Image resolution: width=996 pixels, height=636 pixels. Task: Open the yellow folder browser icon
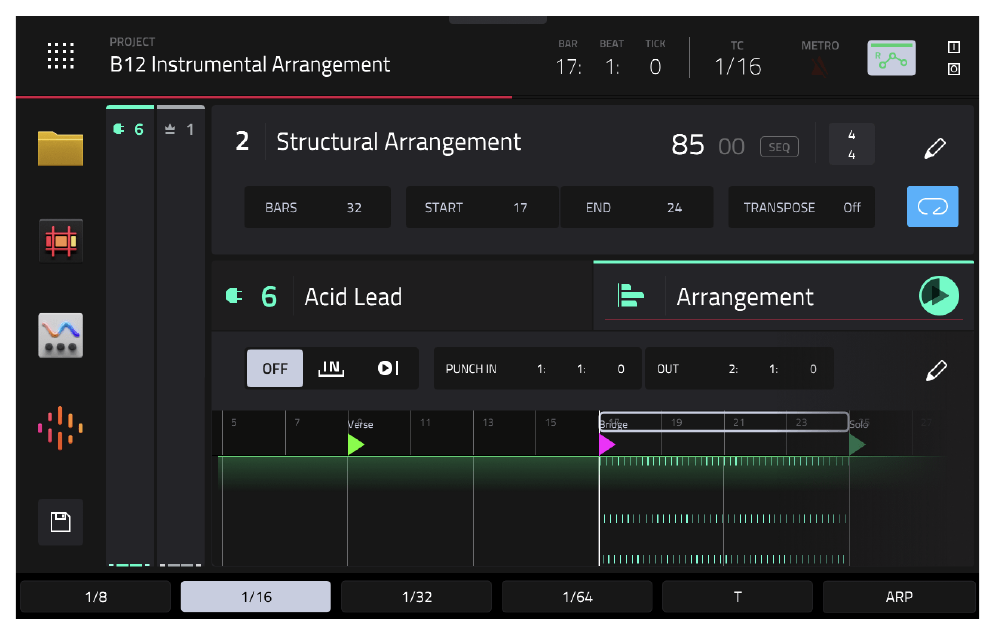coord(60,148)
